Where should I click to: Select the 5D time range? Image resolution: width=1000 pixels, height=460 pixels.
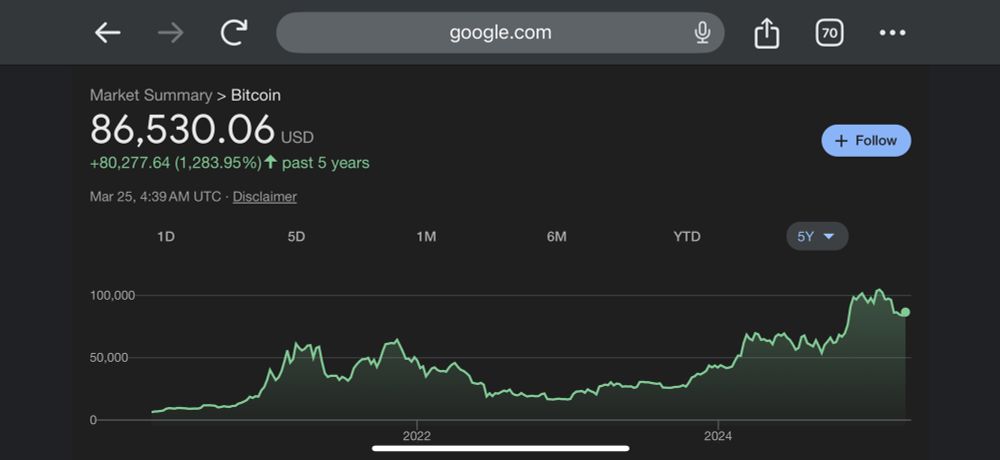click(x=296, y=237)
